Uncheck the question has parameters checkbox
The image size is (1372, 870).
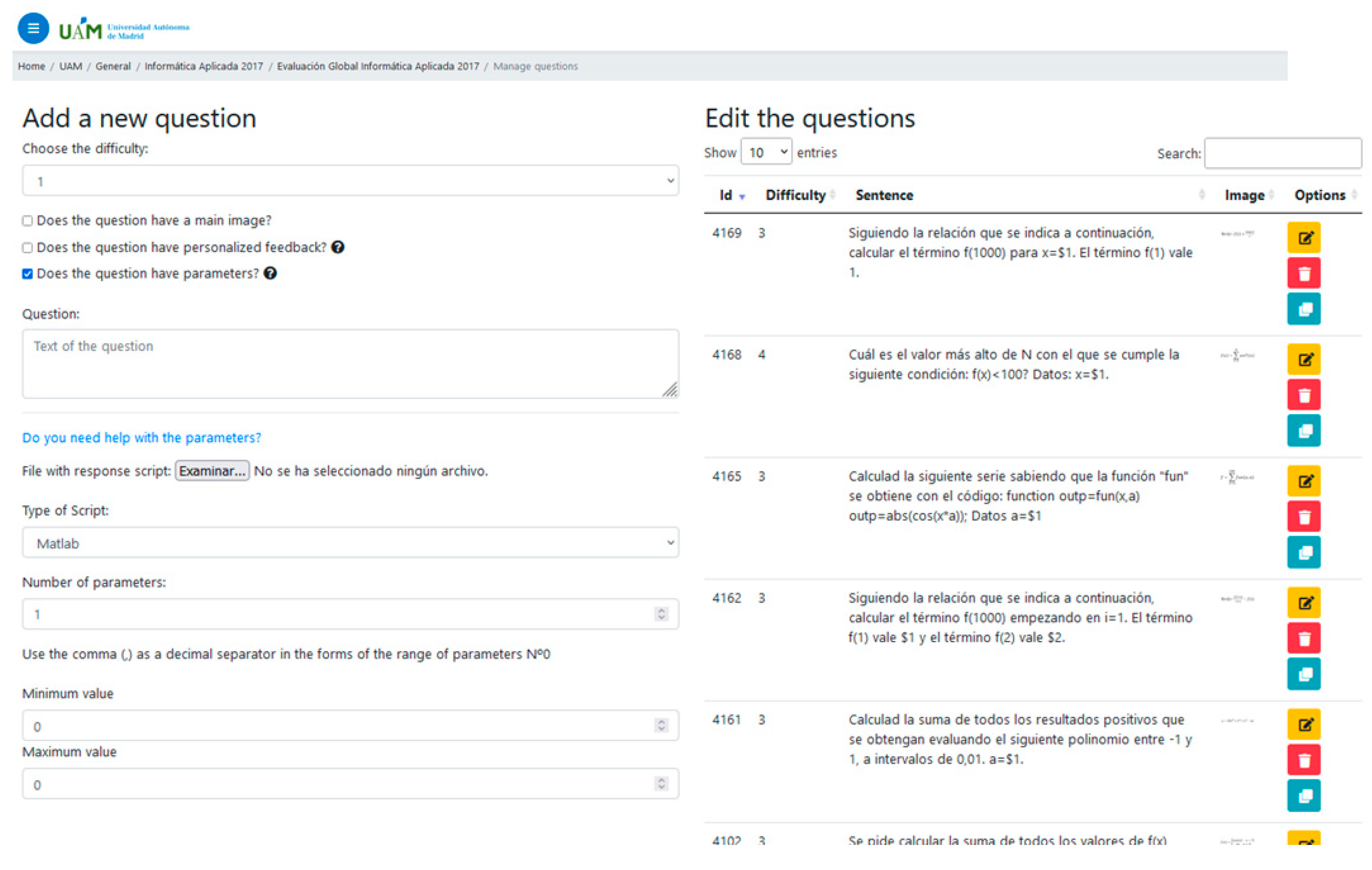point(27,274)
